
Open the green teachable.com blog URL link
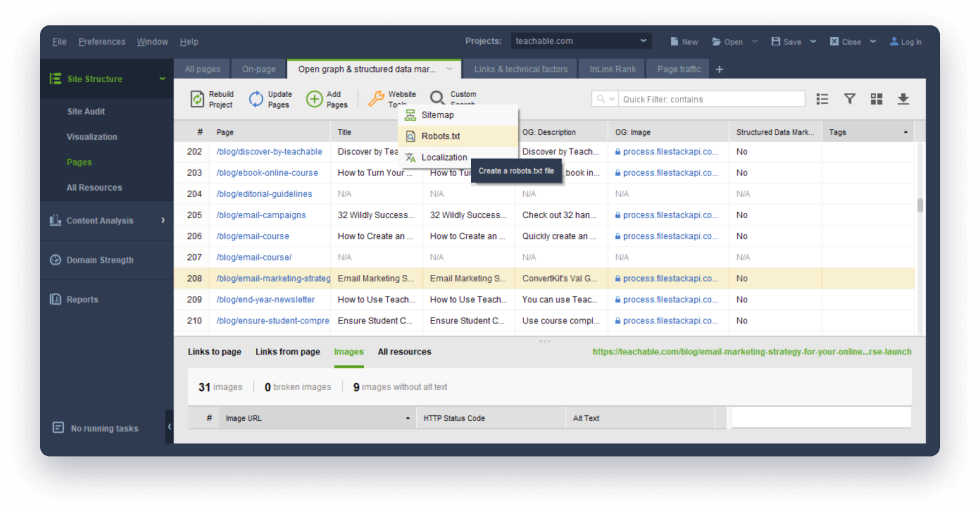pos(752,351)
